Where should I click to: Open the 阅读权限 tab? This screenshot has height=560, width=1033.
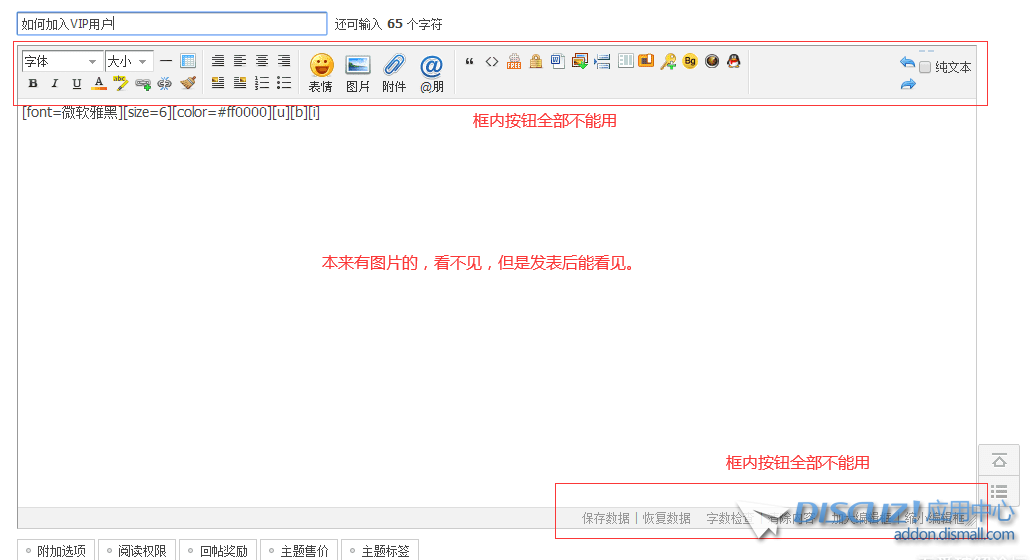[138, 551]
